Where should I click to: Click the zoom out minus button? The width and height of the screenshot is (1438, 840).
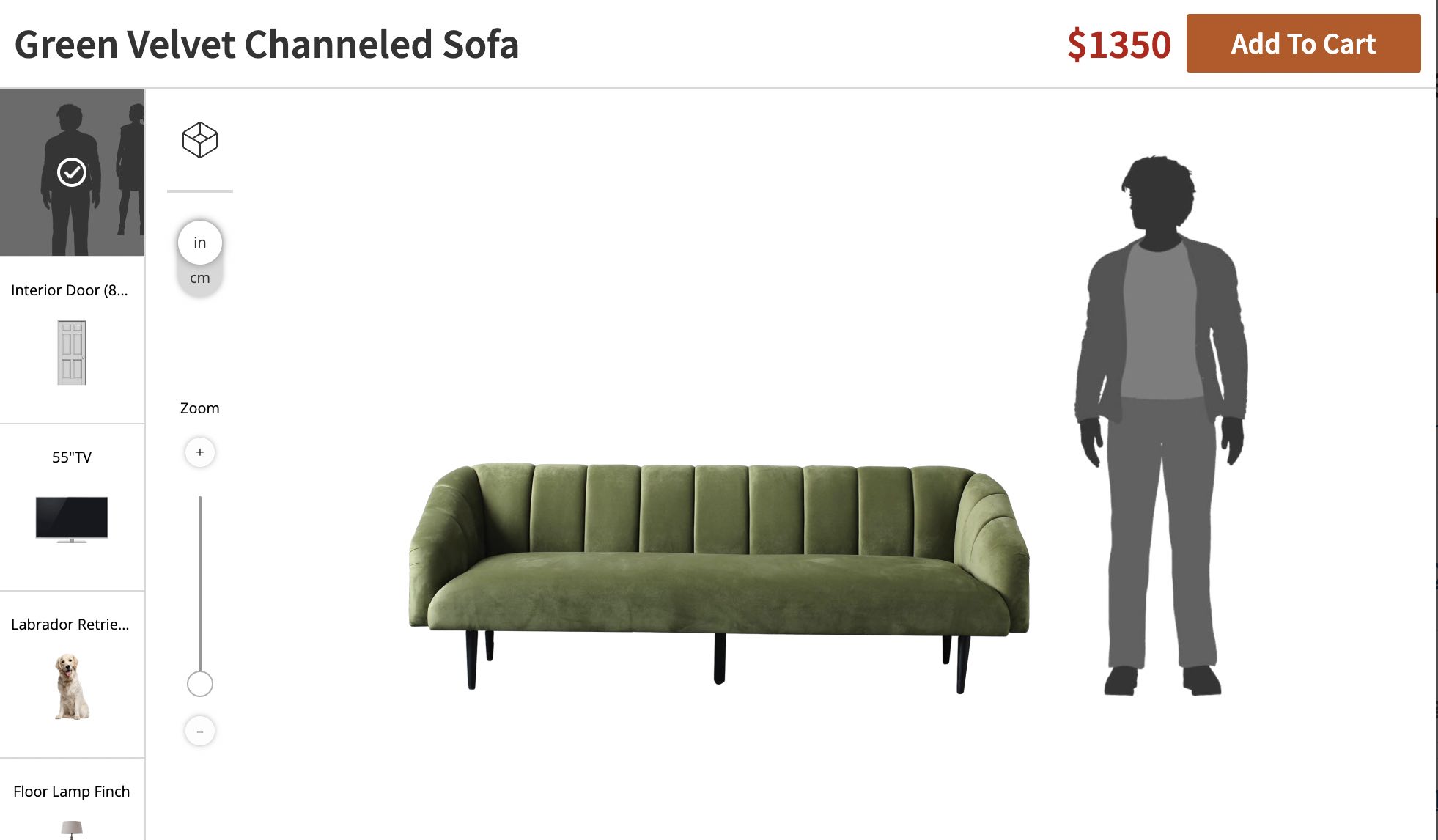(x=199, y=731)
